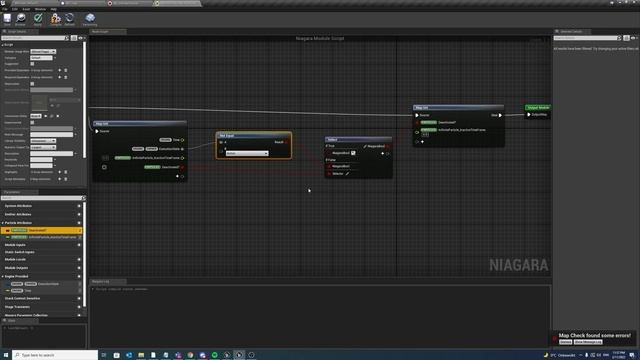Clear the Required Dependencies array with trash icon
The image size is (640, 360).
[66, 77]
